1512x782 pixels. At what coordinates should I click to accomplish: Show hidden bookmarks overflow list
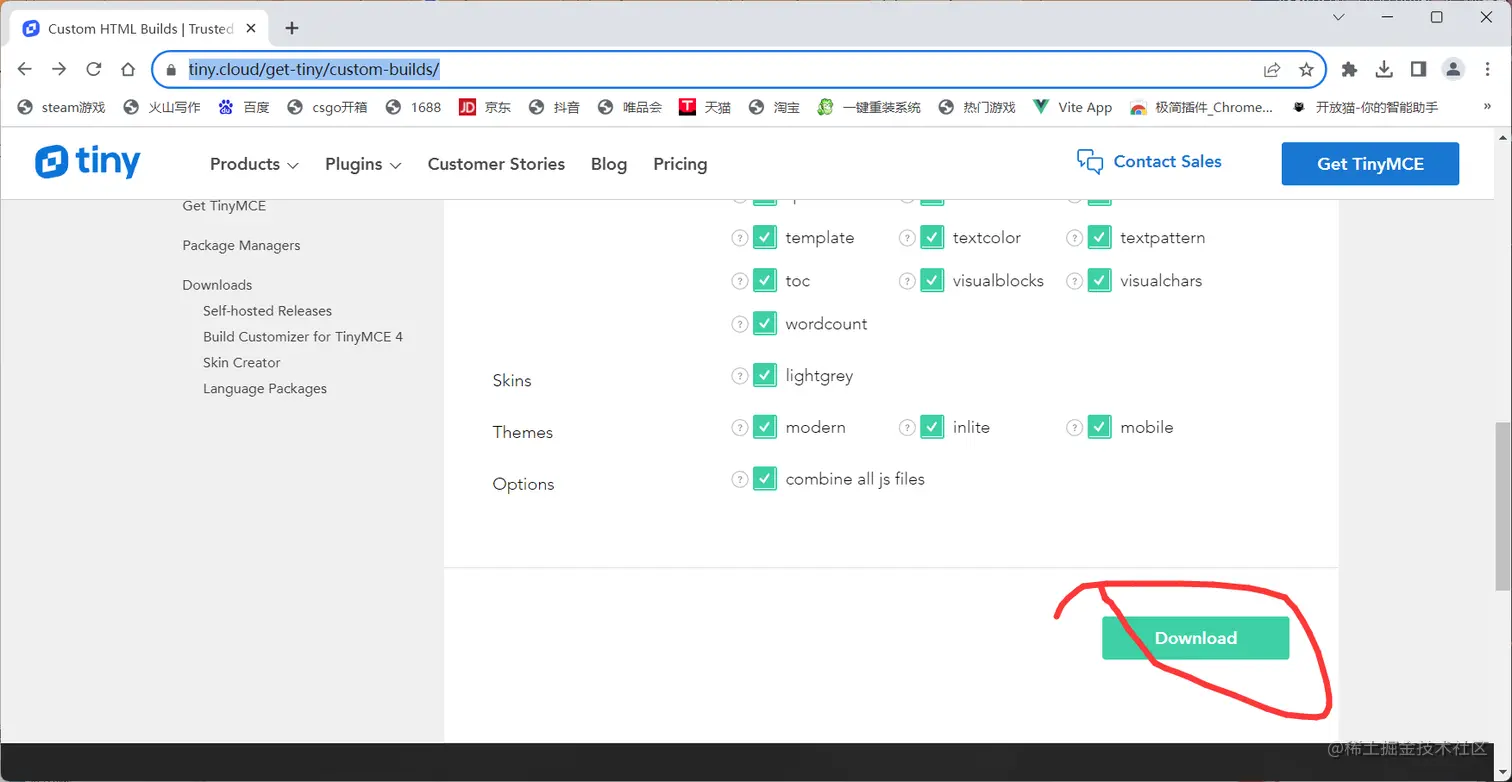click(1488, 106)
